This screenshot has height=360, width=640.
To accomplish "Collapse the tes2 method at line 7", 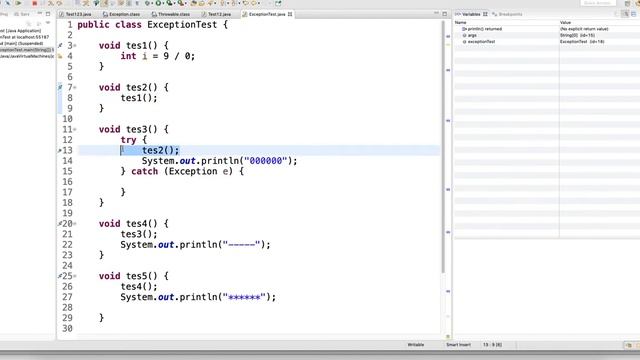I will [75, 87].
